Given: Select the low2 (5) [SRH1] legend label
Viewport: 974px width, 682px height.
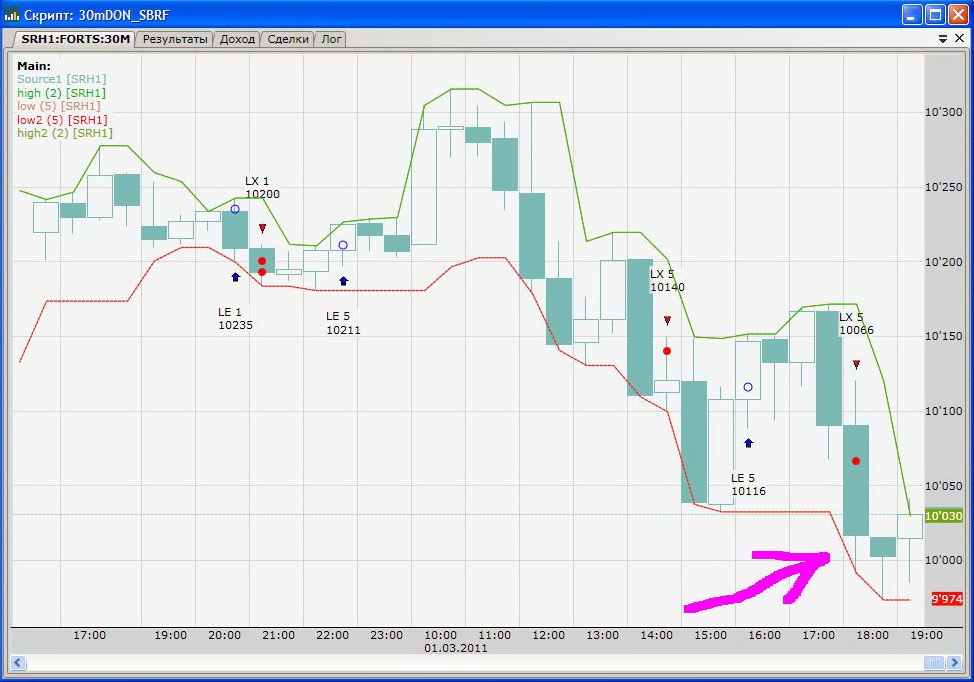Looking at the screenshot, I should (x=62, y=119).
